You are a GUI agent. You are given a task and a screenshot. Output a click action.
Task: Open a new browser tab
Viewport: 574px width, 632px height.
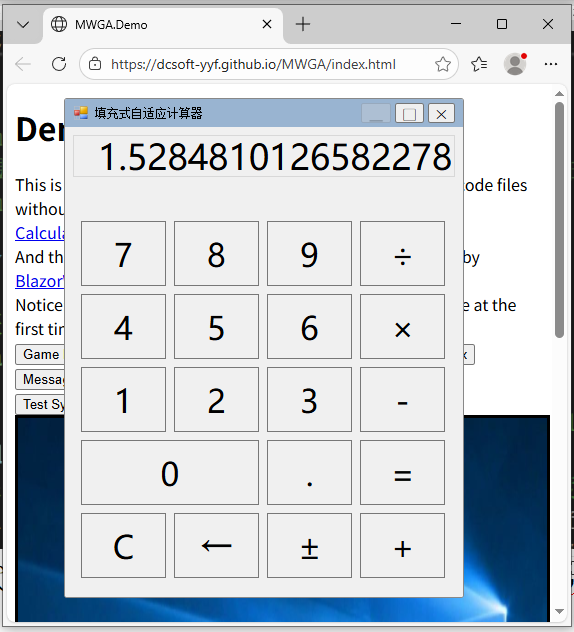pyautogui.click(x=303, y=25)
